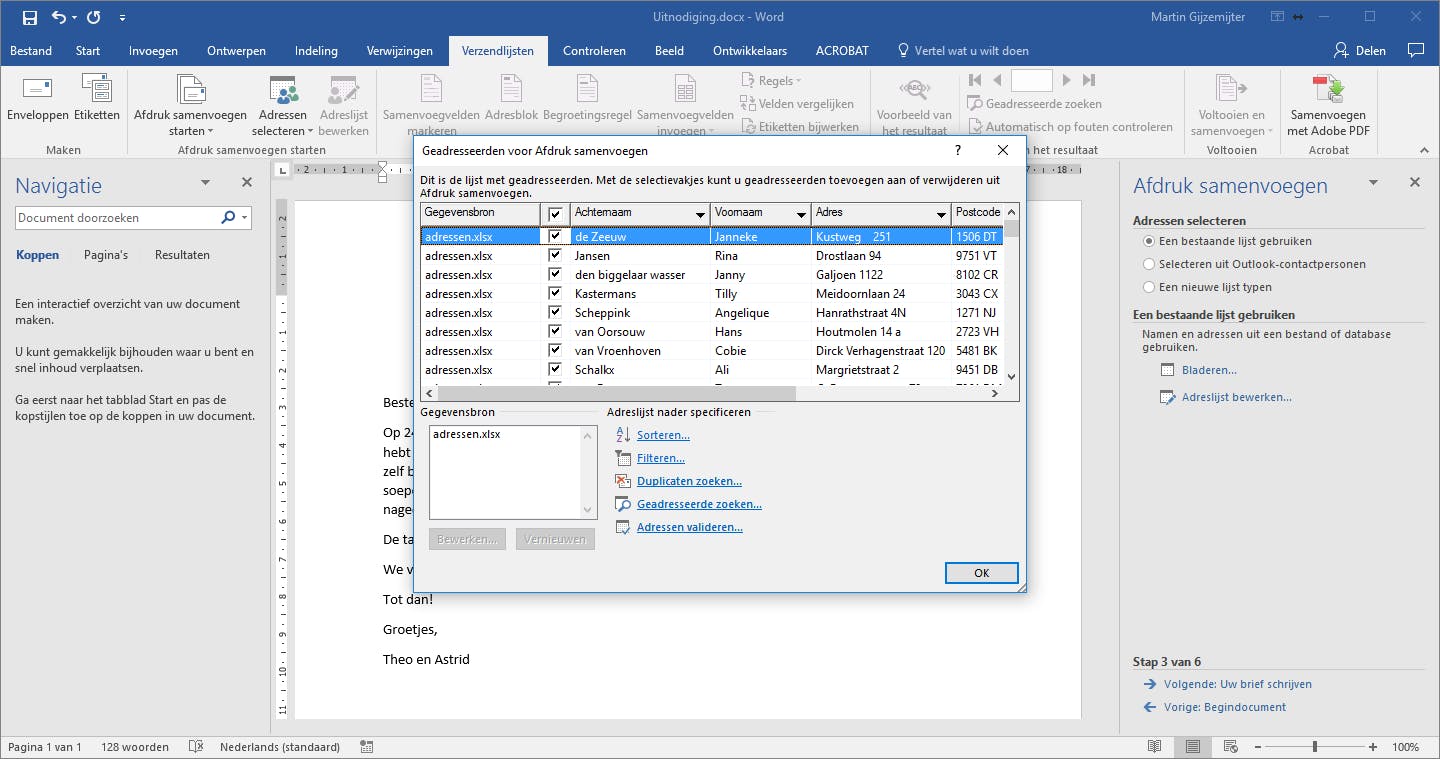The image size is (1440, 759).
Task: Click the Adressen selecteren icon
Action: coord(283,92)
